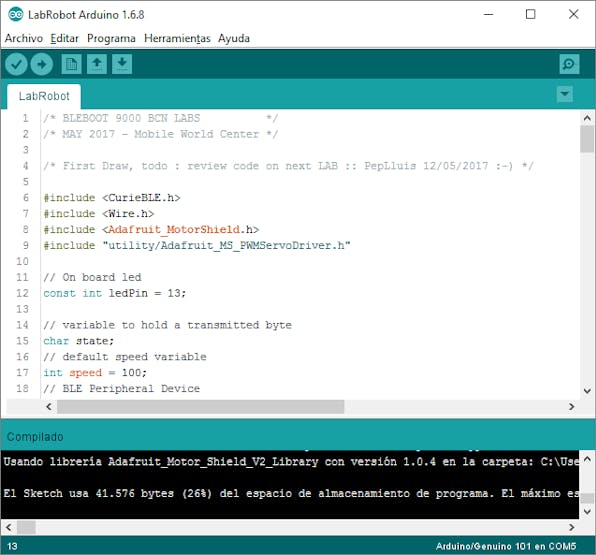Open the Editar menu
Image resolution: width=596 pixels, height=555 pixels.
(x=65, y=38)
